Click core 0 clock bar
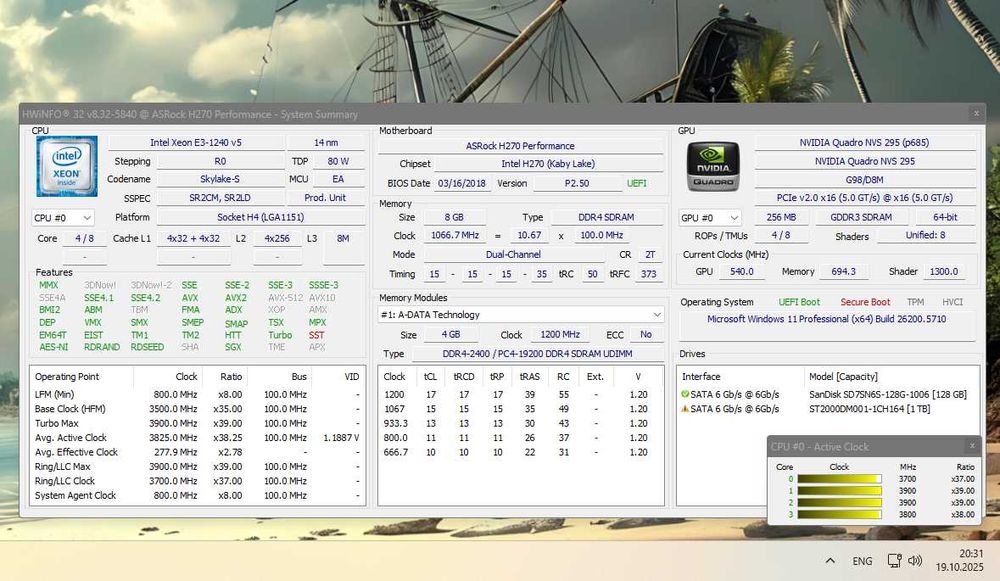 click(x=839, y=479)
